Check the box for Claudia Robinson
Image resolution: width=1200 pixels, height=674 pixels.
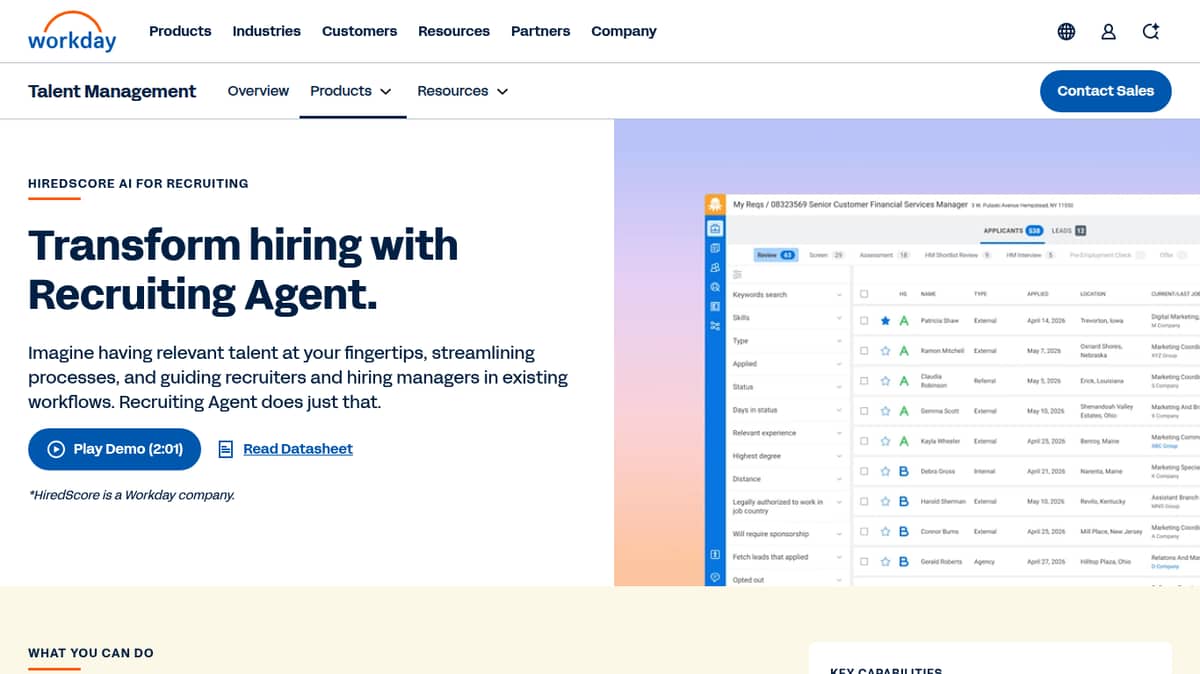[864, 381]
